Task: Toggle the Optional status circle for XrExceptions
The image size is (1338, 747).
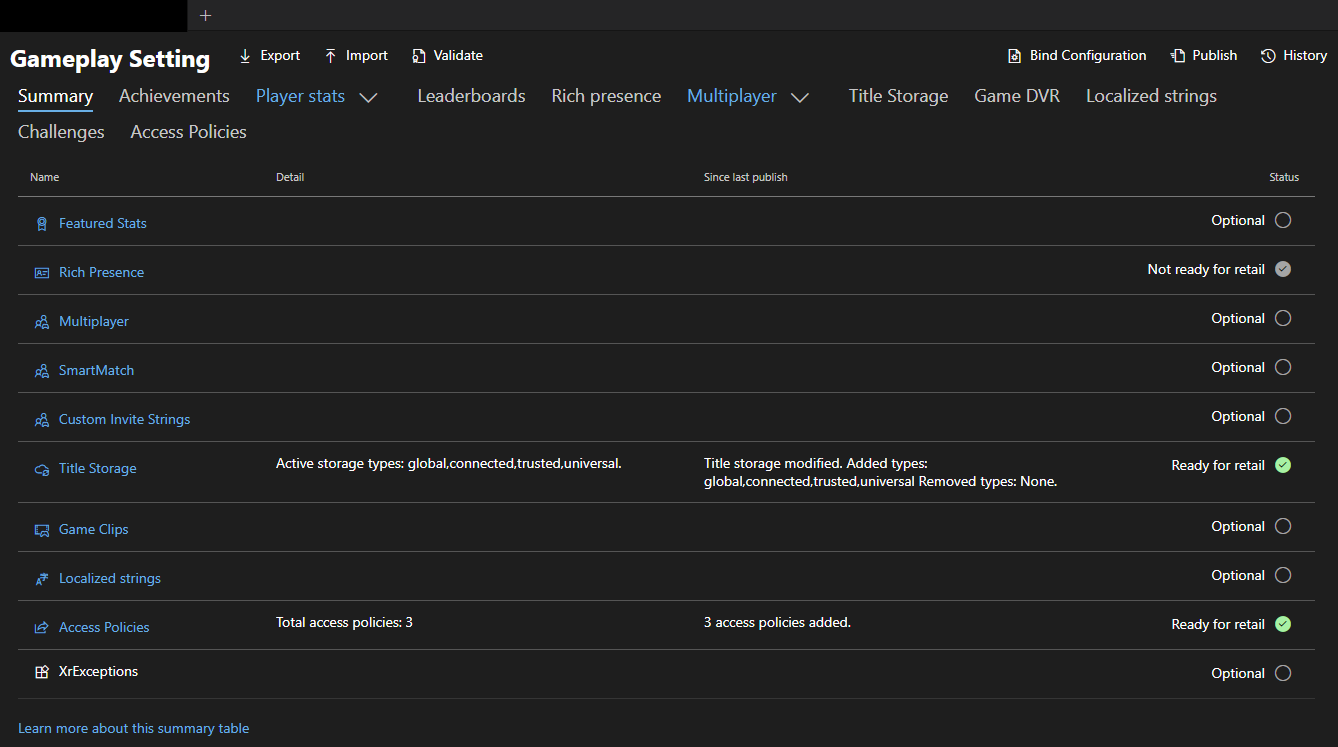Action: 1283,673
